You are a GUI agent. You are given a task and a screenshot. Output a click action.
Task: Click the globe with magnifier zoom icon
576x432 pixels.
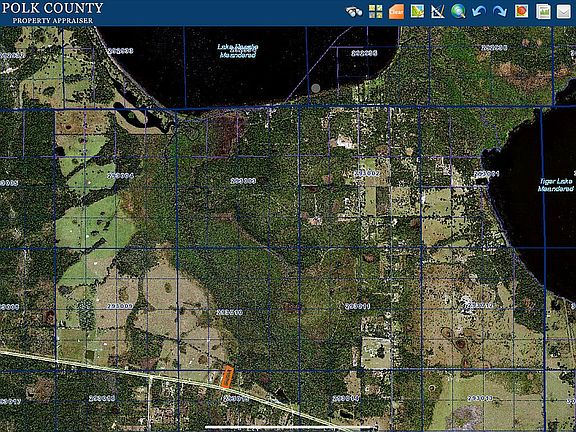point(458,11)
